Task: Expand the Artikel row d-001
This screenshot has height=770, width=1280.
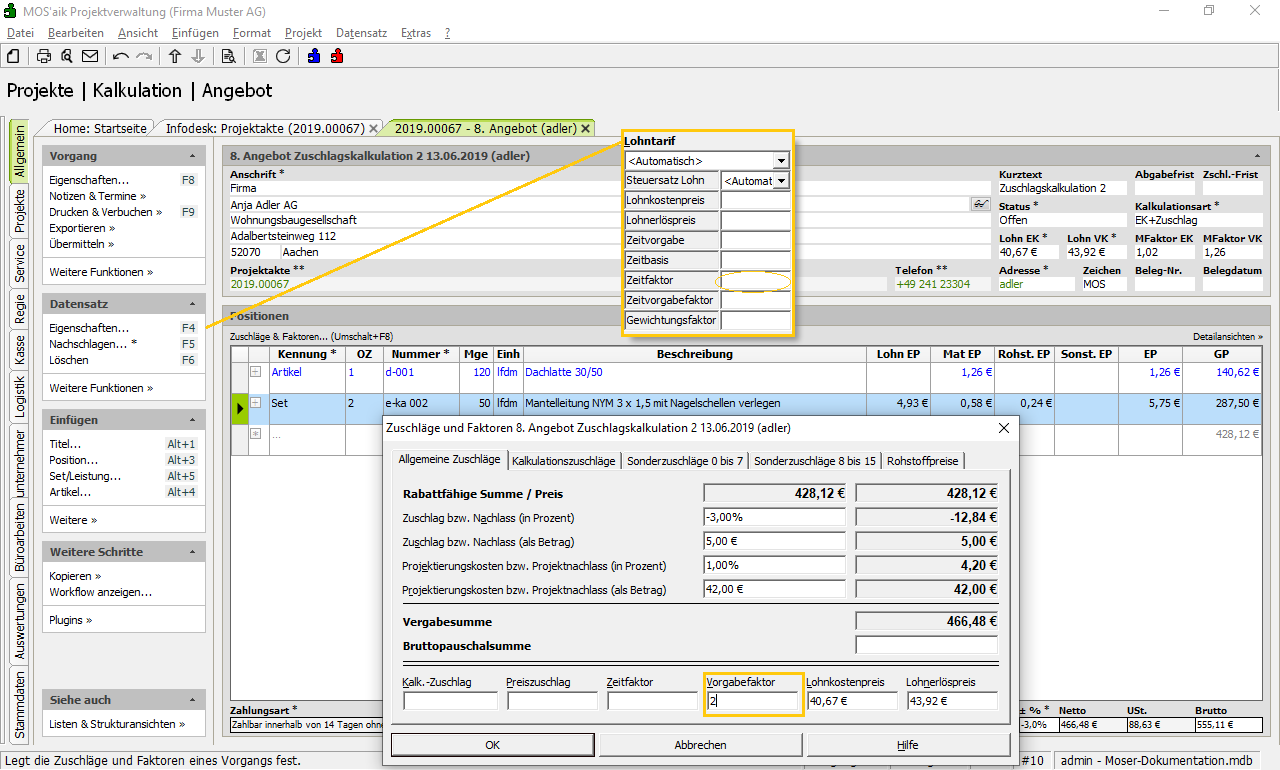Action: tap(255, 372)
